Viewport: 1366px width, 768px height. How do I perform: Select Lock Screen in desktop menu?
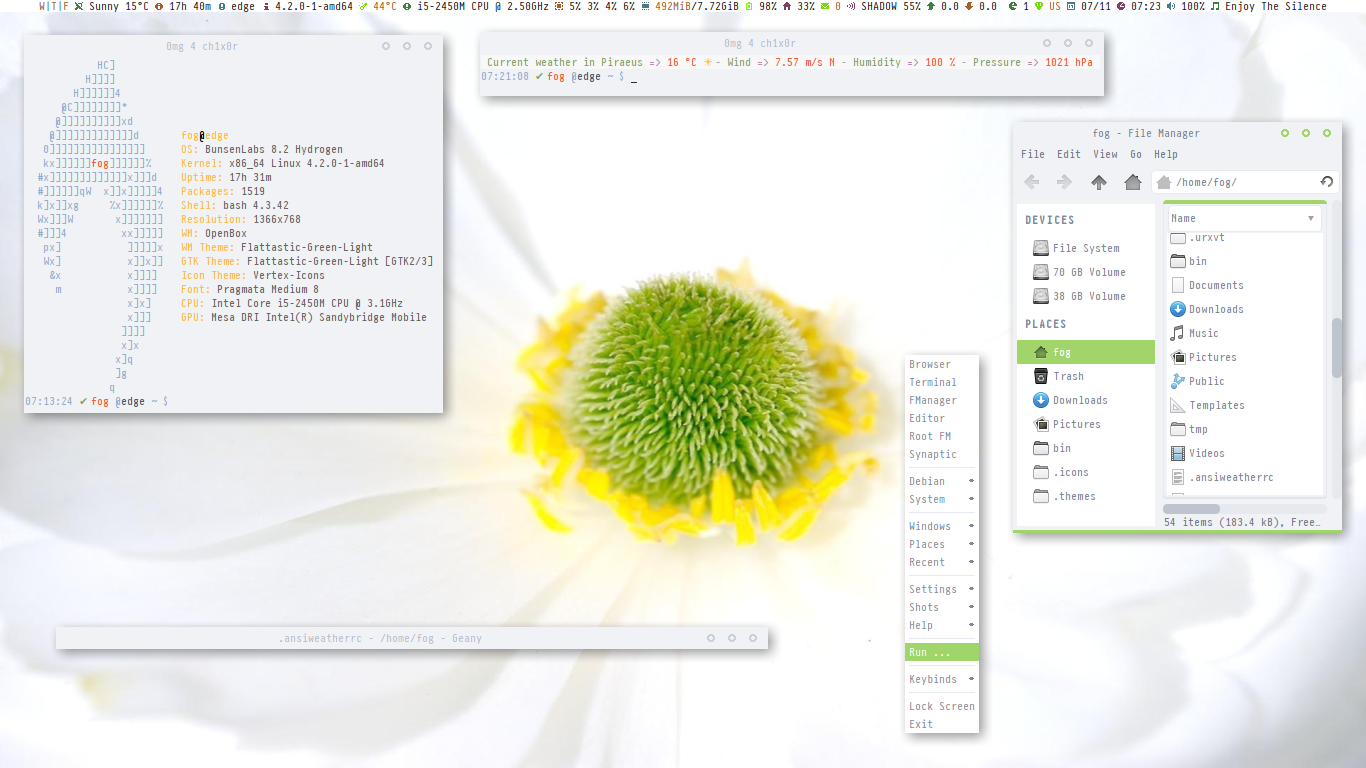click(942, 706)
